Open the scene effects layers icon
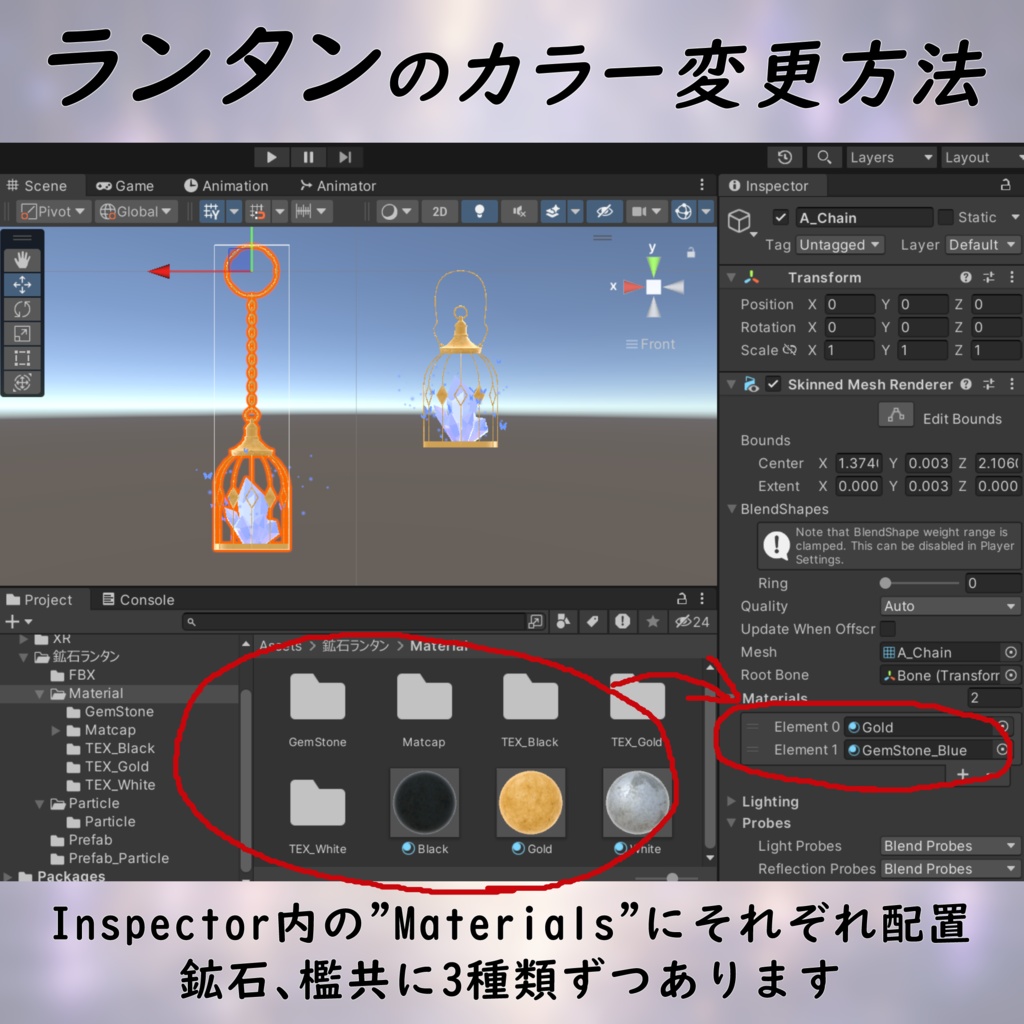 (x=553, y=212)
